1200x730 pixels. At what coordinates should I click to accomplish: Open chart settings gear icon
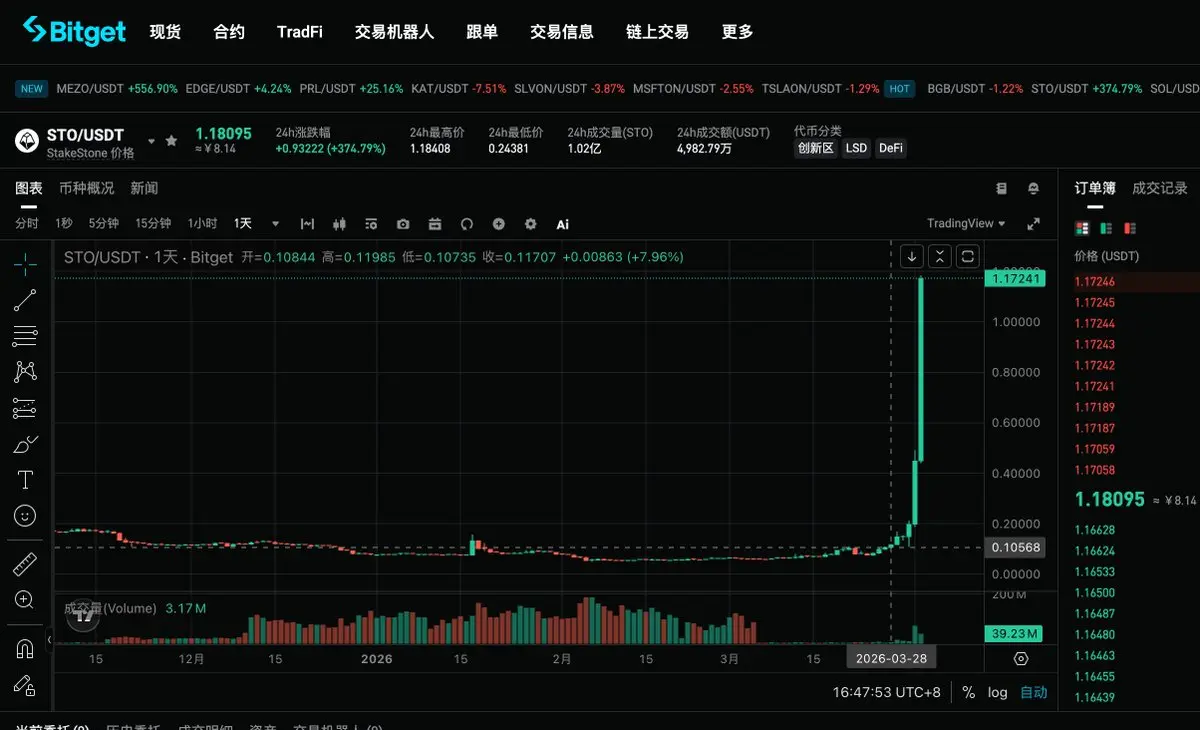pyautogui.click(x=531, y=224)
